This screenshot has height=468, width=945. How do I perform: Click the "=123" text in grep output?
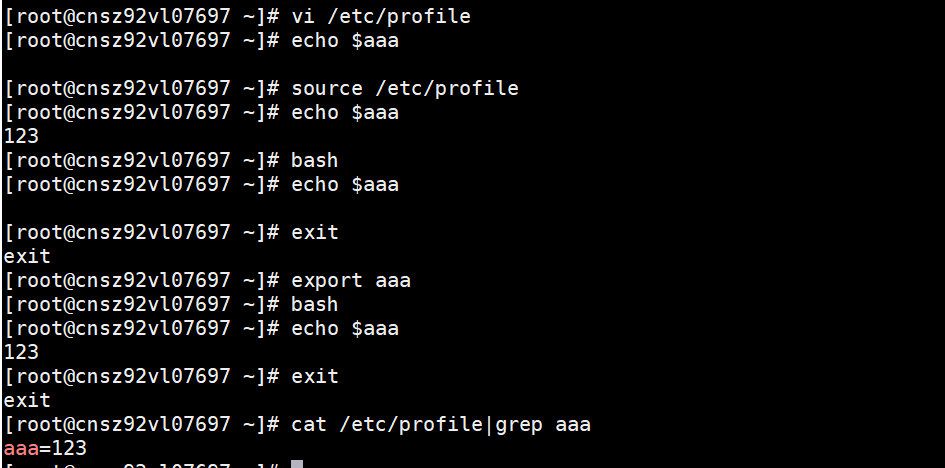click(x=63, y=448)
